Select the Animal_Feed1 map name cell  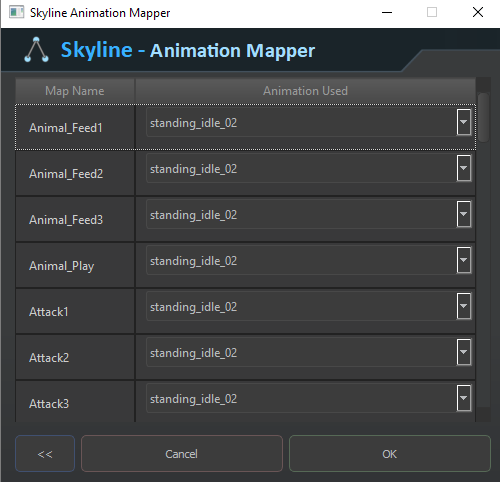[x=75, y=127]
